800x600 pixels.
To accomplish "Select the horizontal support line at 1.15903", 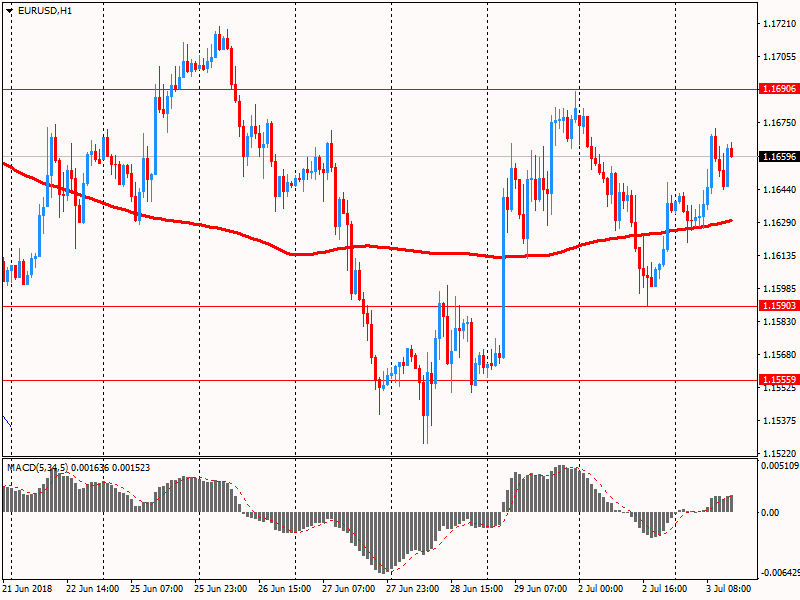I will pos(380,306).
